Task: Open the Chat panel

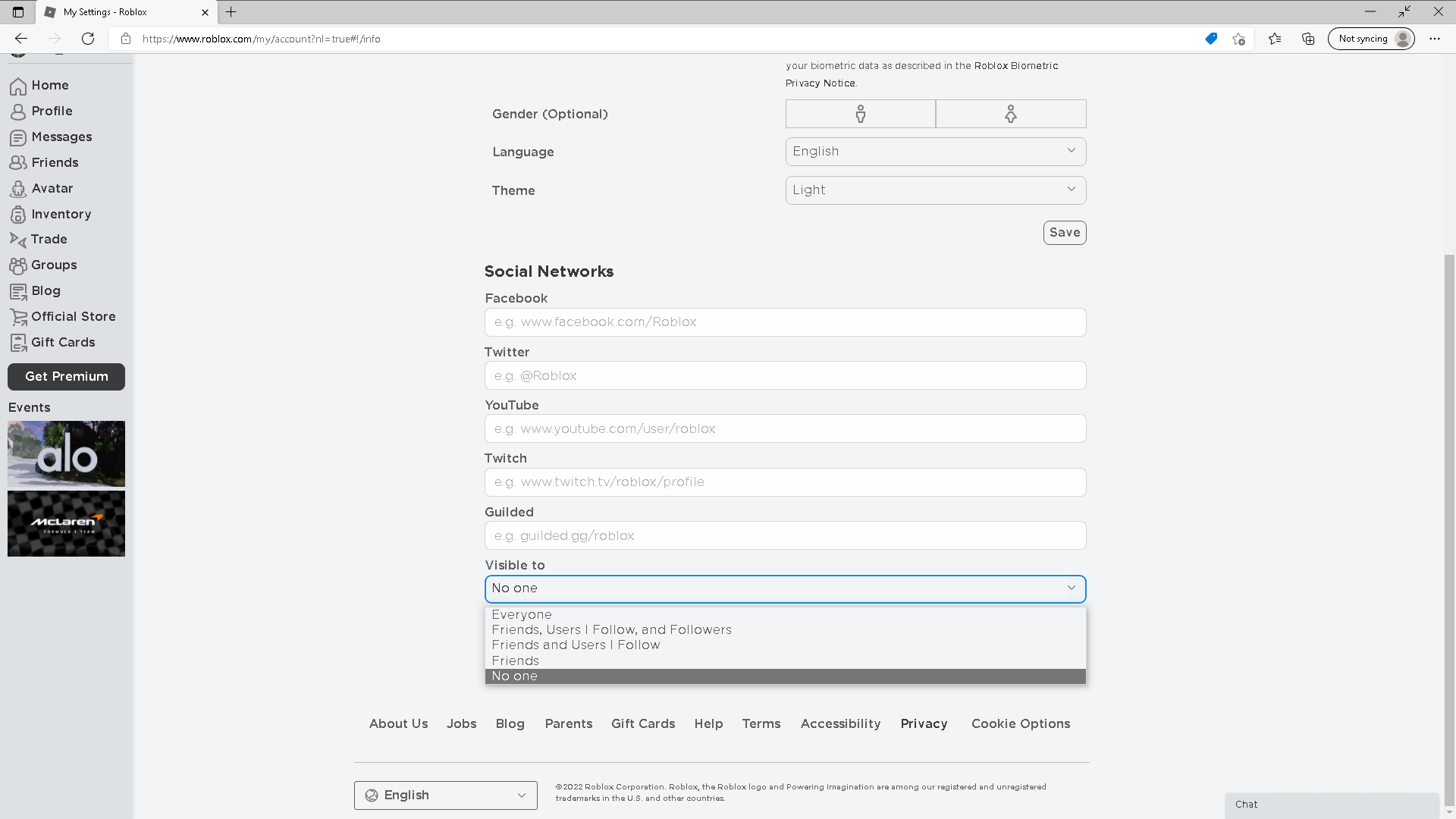Action: pos(1332,805)
